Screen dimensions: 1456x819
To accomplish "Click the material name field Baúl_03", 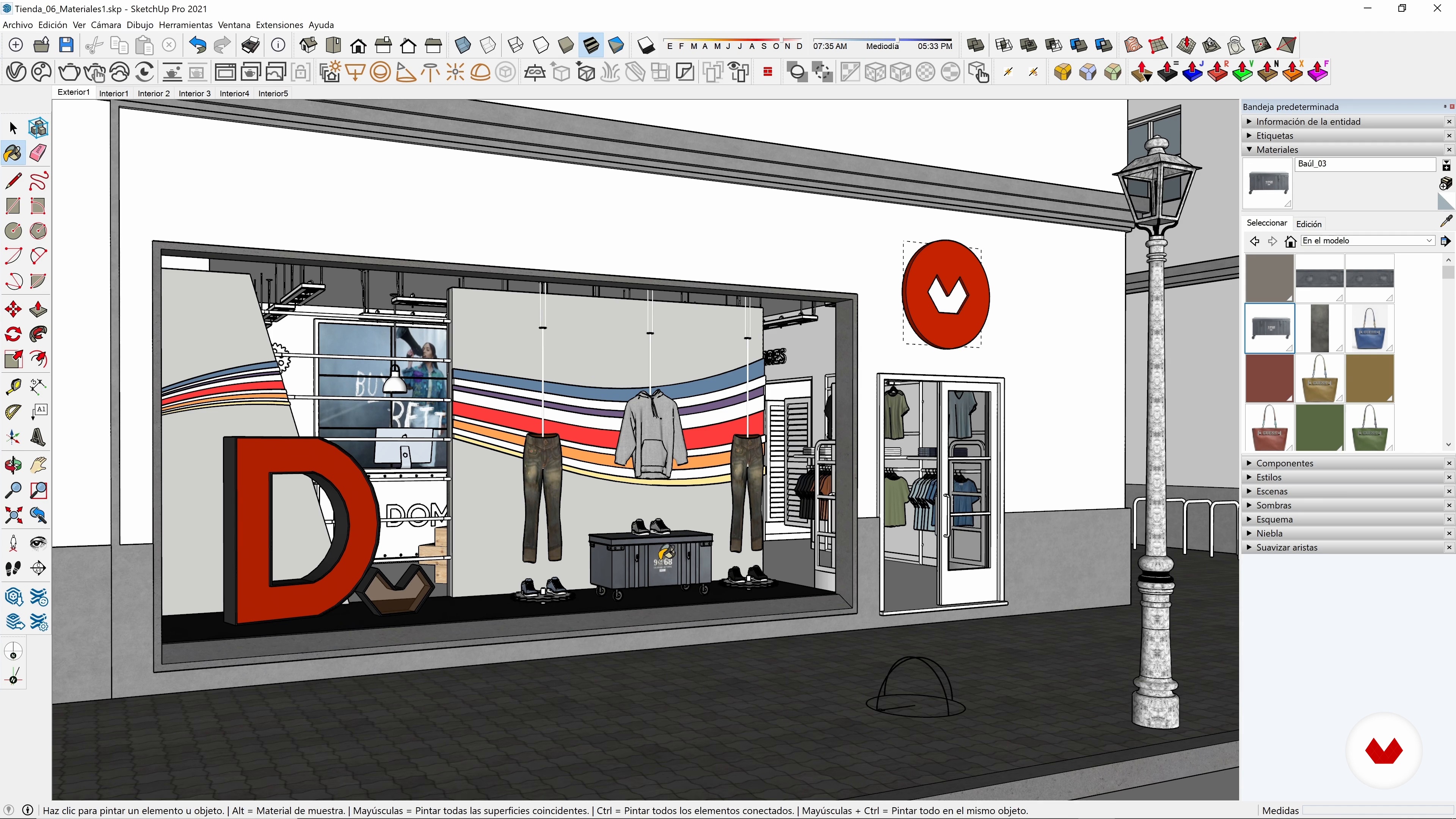I will pos(1365,164).
